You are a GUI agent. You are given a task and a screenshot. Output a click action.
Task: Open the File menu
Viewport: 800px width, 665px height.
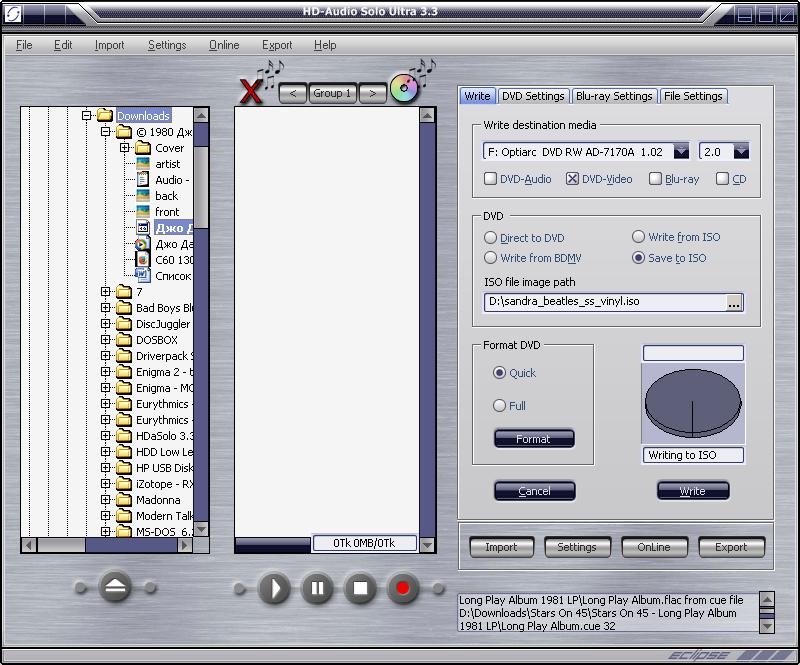tap(24, 45)
